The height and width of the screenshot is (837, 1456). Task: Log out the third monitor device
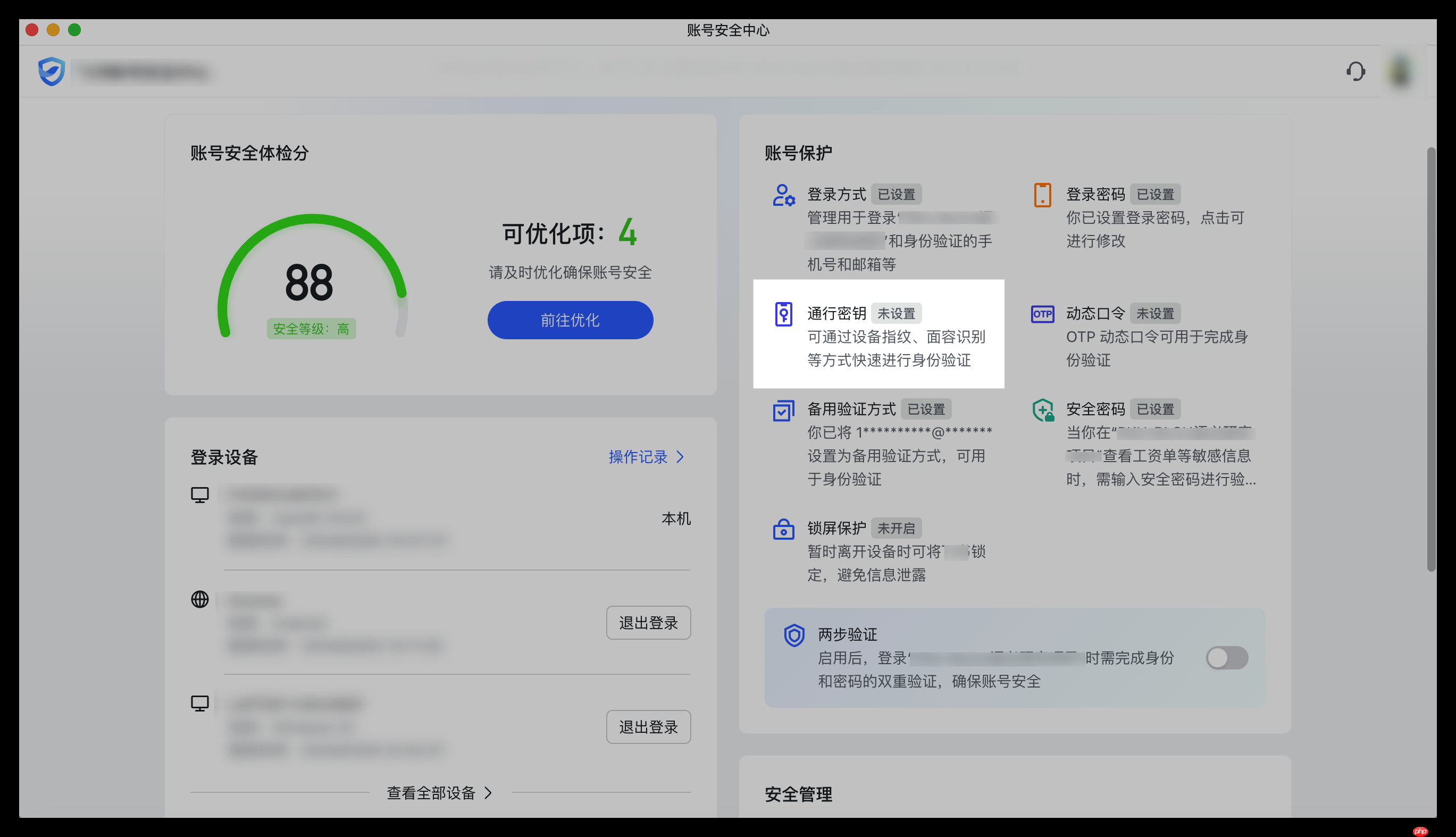click(x=648, y=727)
